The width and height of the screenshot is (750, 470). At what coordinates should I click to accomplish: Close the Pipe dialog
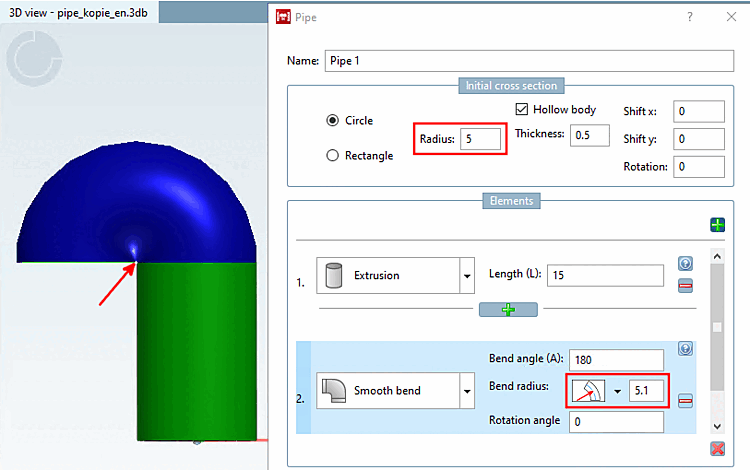[731, 17]
